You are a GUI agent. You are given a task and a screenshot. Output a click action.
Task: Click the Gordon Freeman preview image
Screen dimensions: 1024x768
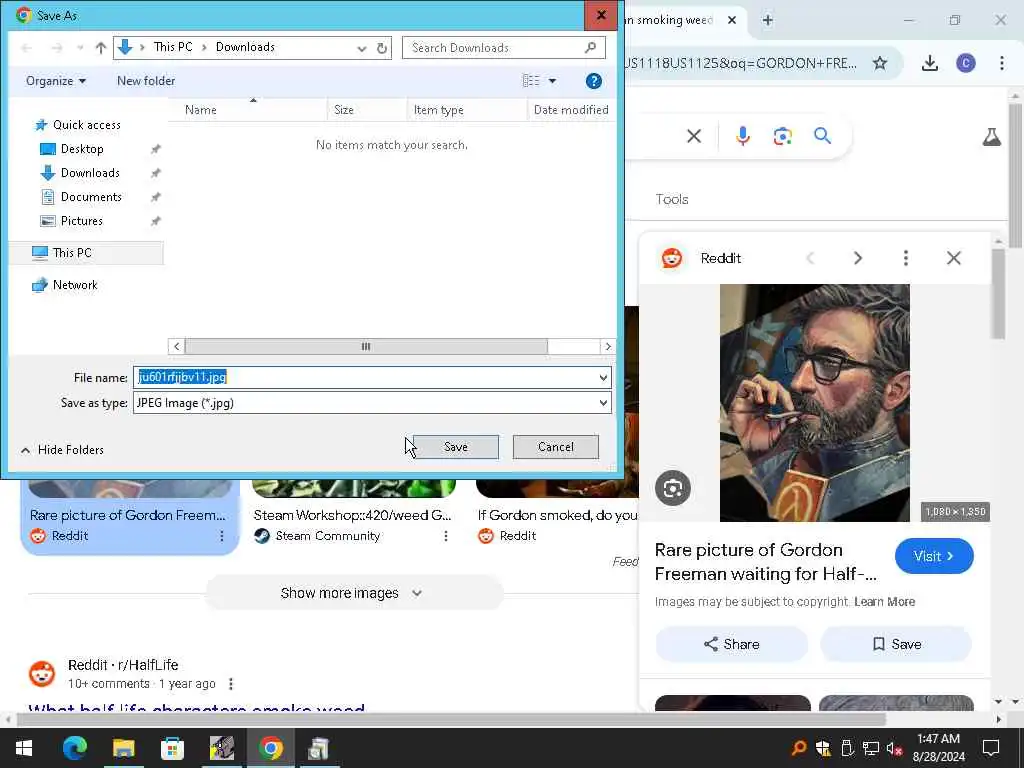click(814, 403)
